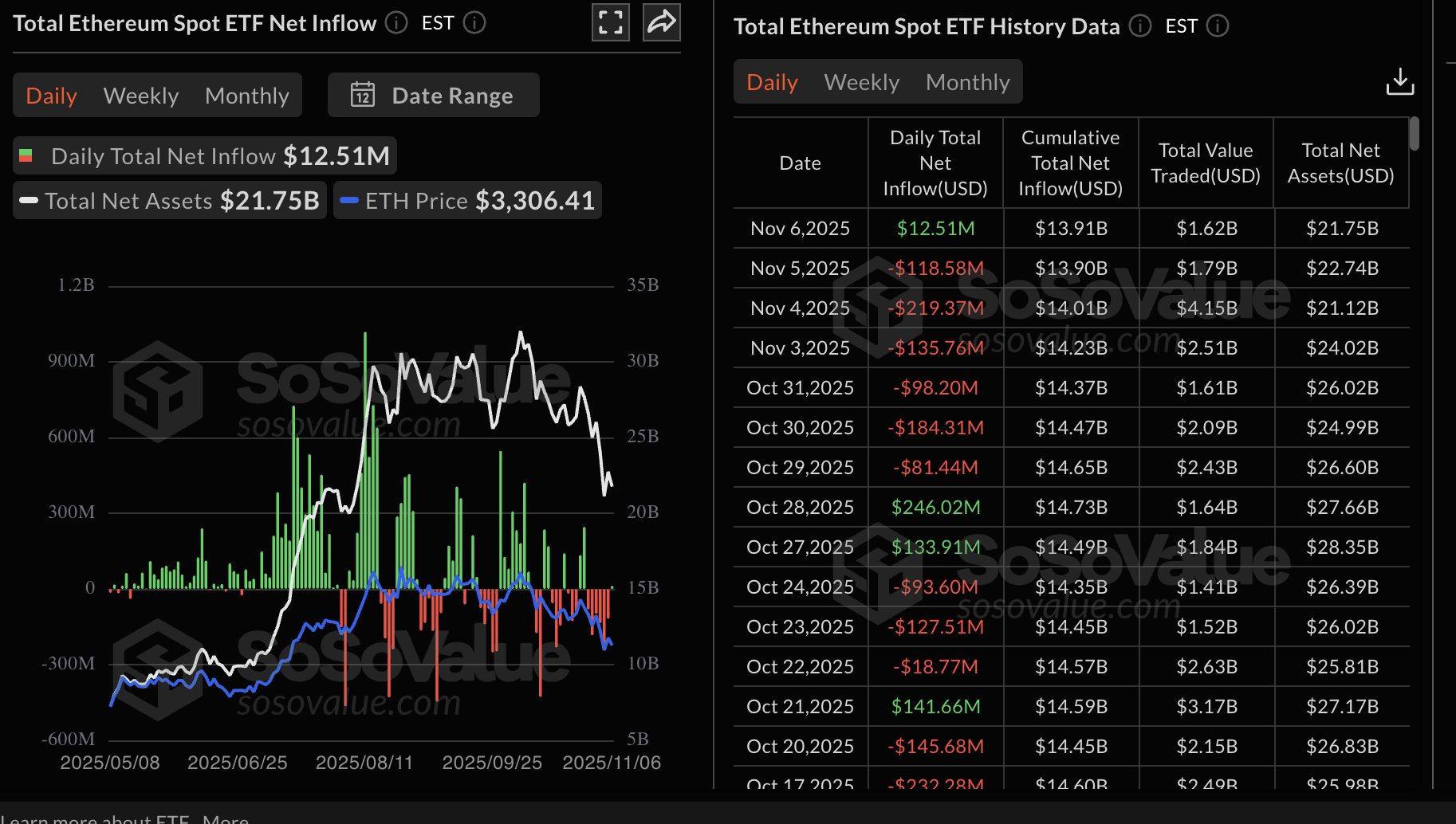Screen dimensions: 1456x824
Task: Click info icon beside EST on left panel
Action: click(474, 23)
